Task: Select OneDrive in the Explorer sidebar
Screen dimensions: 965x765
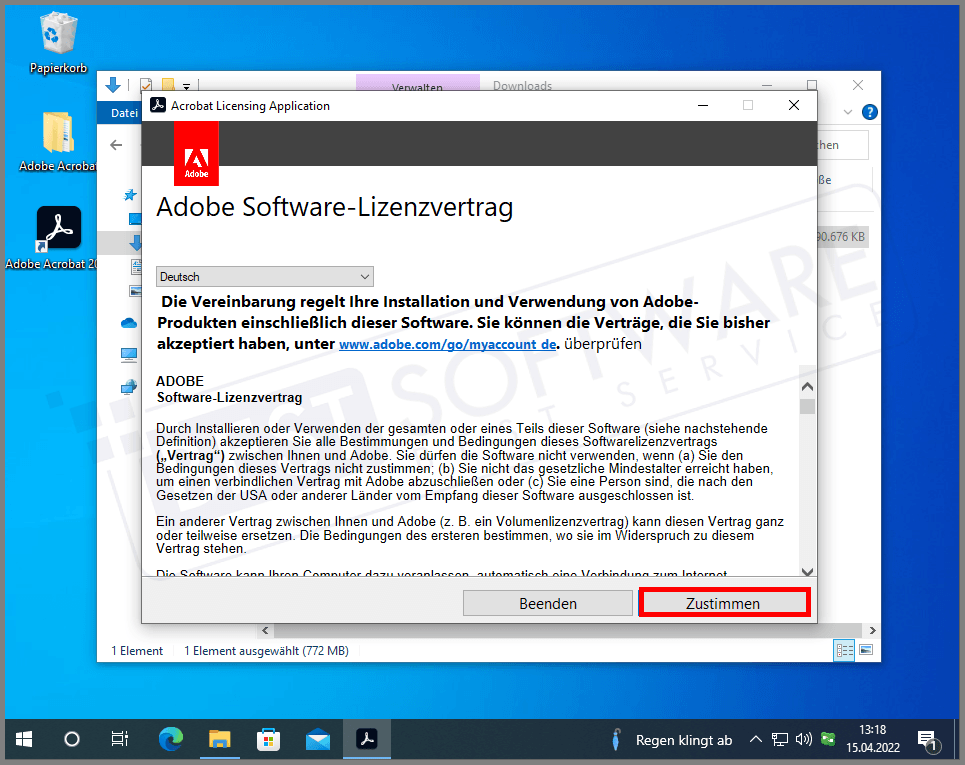Action: [x=128, y=323]
